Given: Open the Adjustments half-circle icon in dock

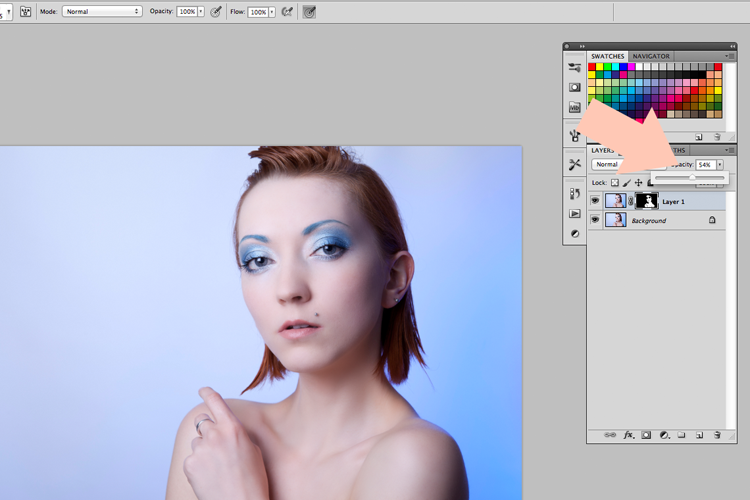Looking at the screenshot, I should click(574, 233).
